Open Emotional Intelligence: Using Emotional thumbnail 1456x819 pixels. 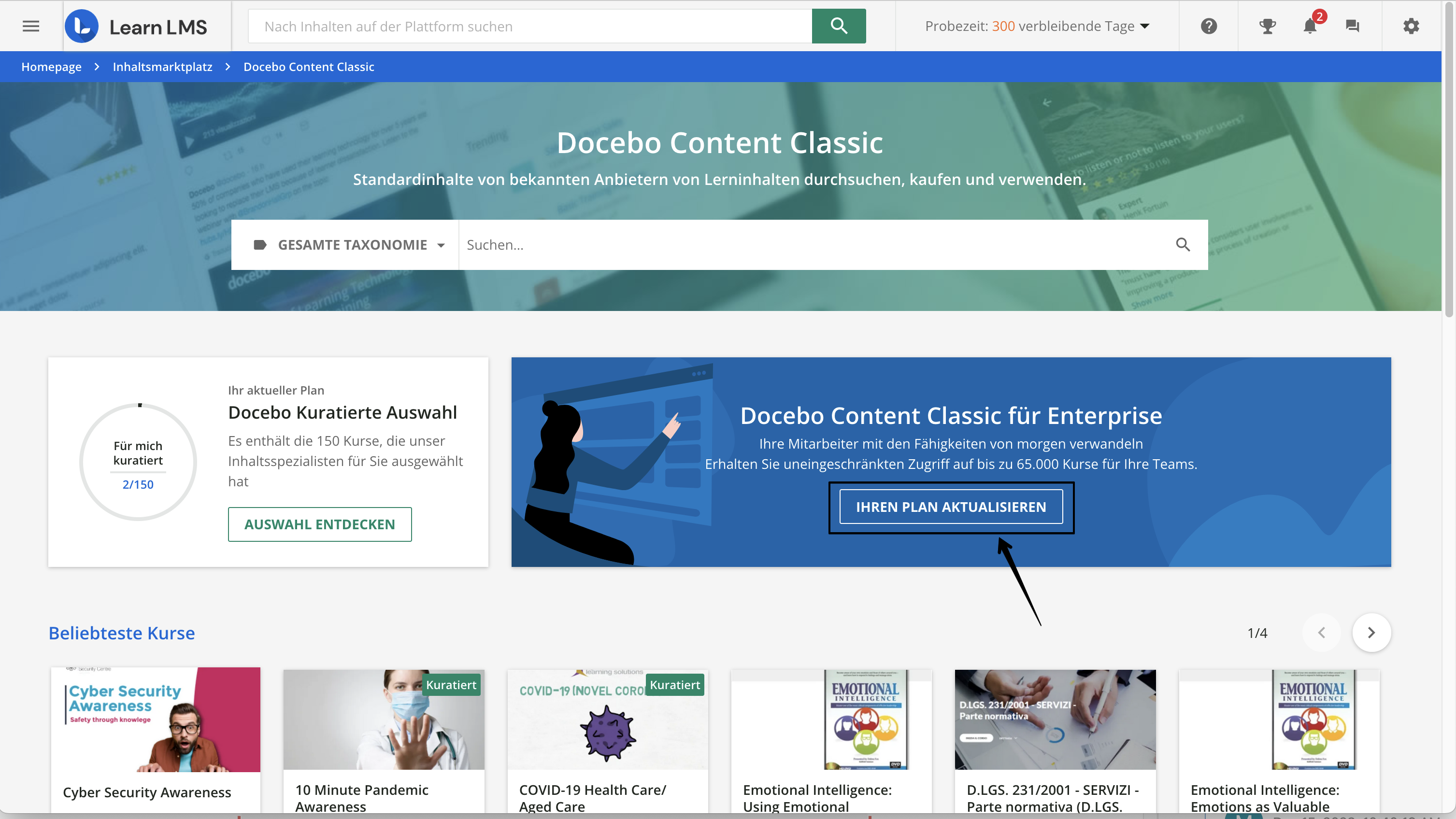831,720
